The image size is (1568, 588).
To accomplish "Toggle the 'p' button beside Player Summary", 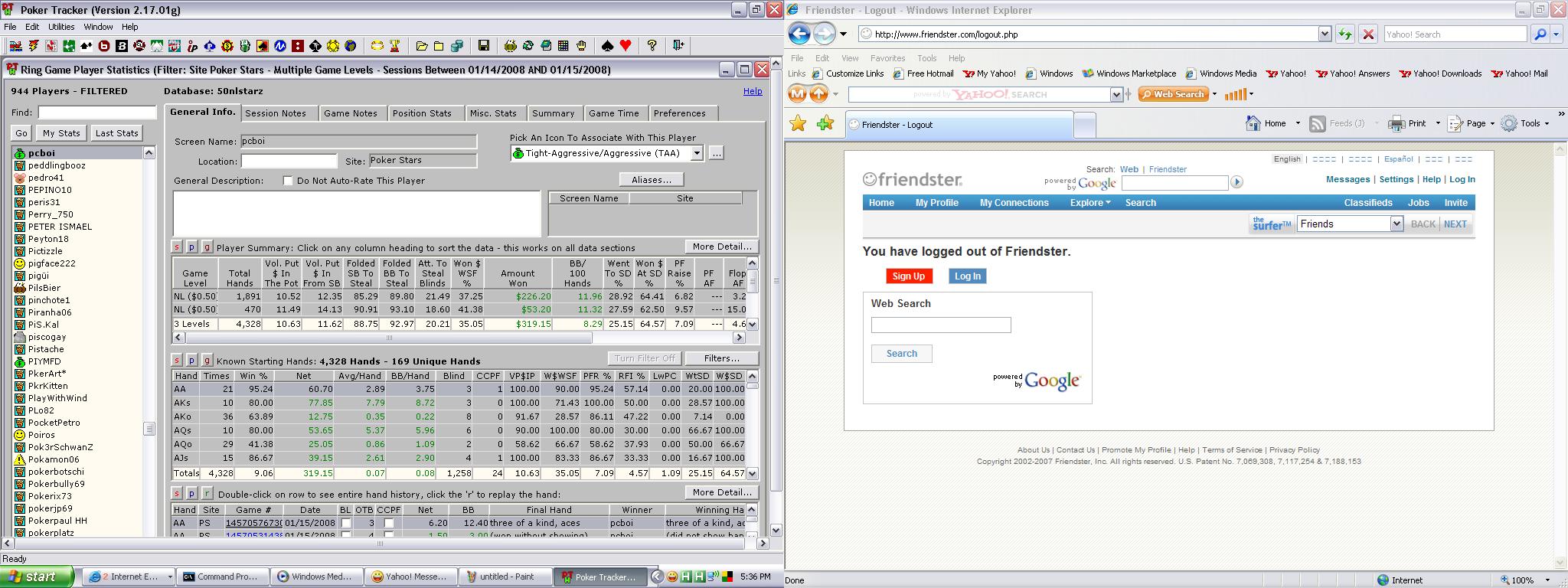I will (x=191, y=247).
